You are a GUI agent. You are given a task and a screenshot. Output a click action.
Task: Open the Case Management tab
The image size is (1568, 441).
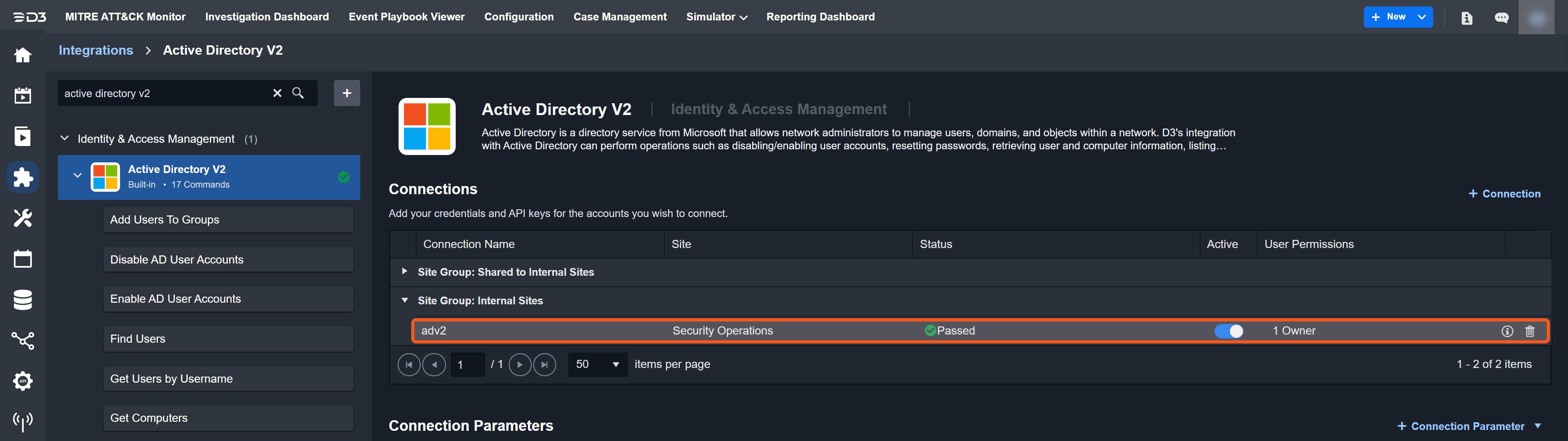coord(620,17)
